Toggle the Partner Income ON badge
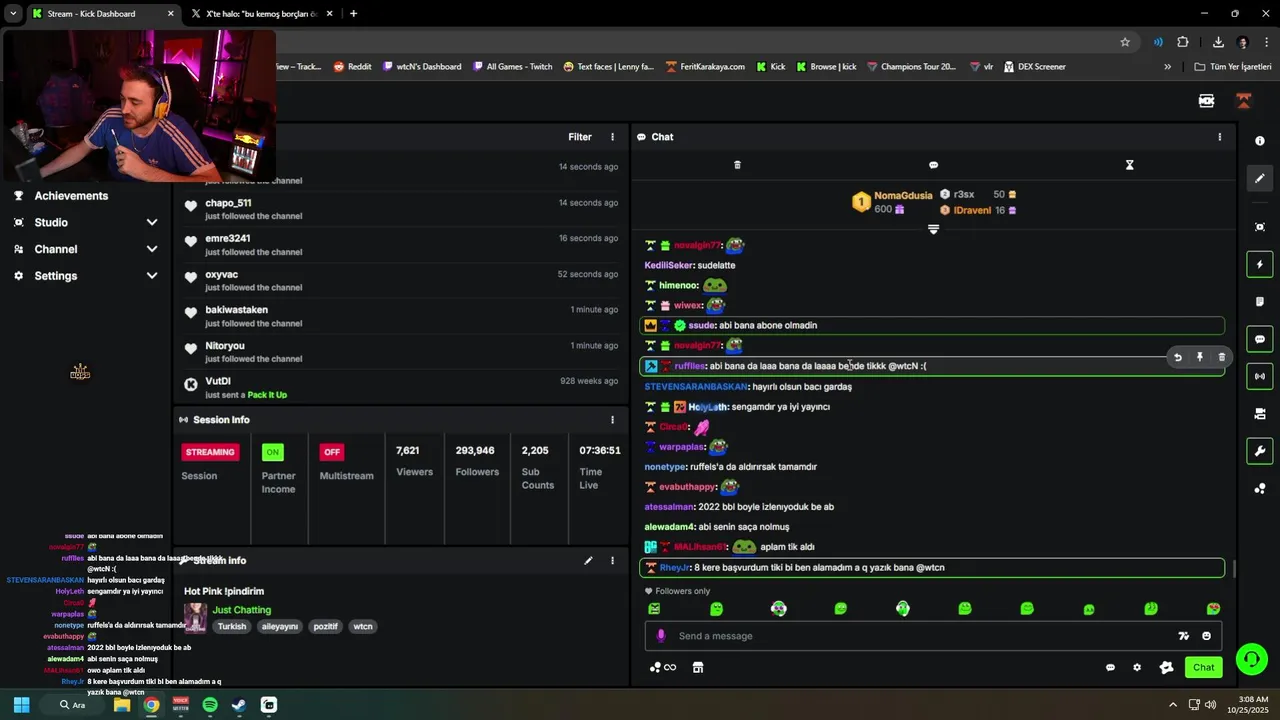The height and width of the screenshot is (720, 1280). click(x=272, y=452)
